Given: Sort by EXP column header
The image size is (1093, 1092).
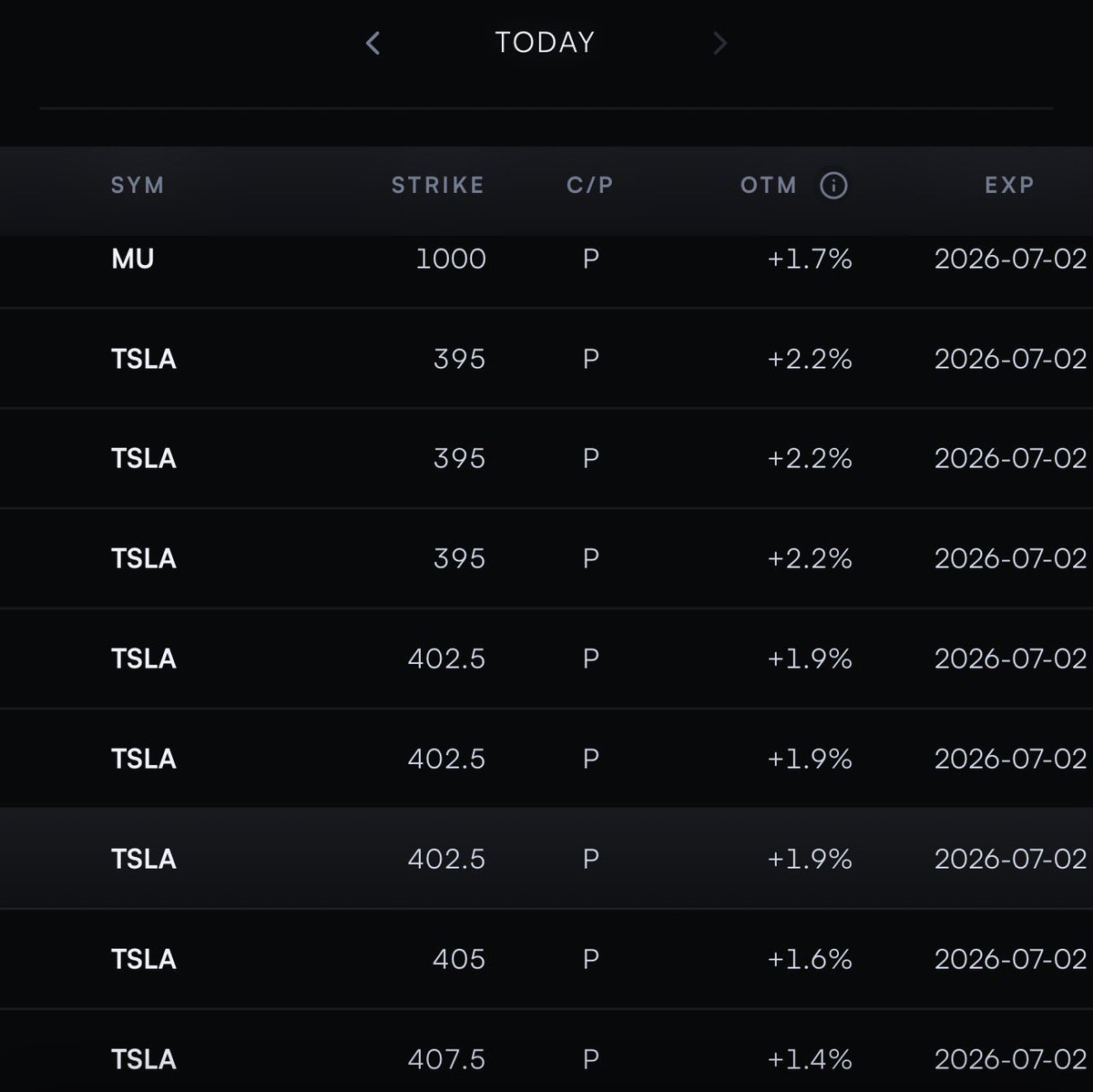Looking at the screenshot, I should coord(1009,186).
